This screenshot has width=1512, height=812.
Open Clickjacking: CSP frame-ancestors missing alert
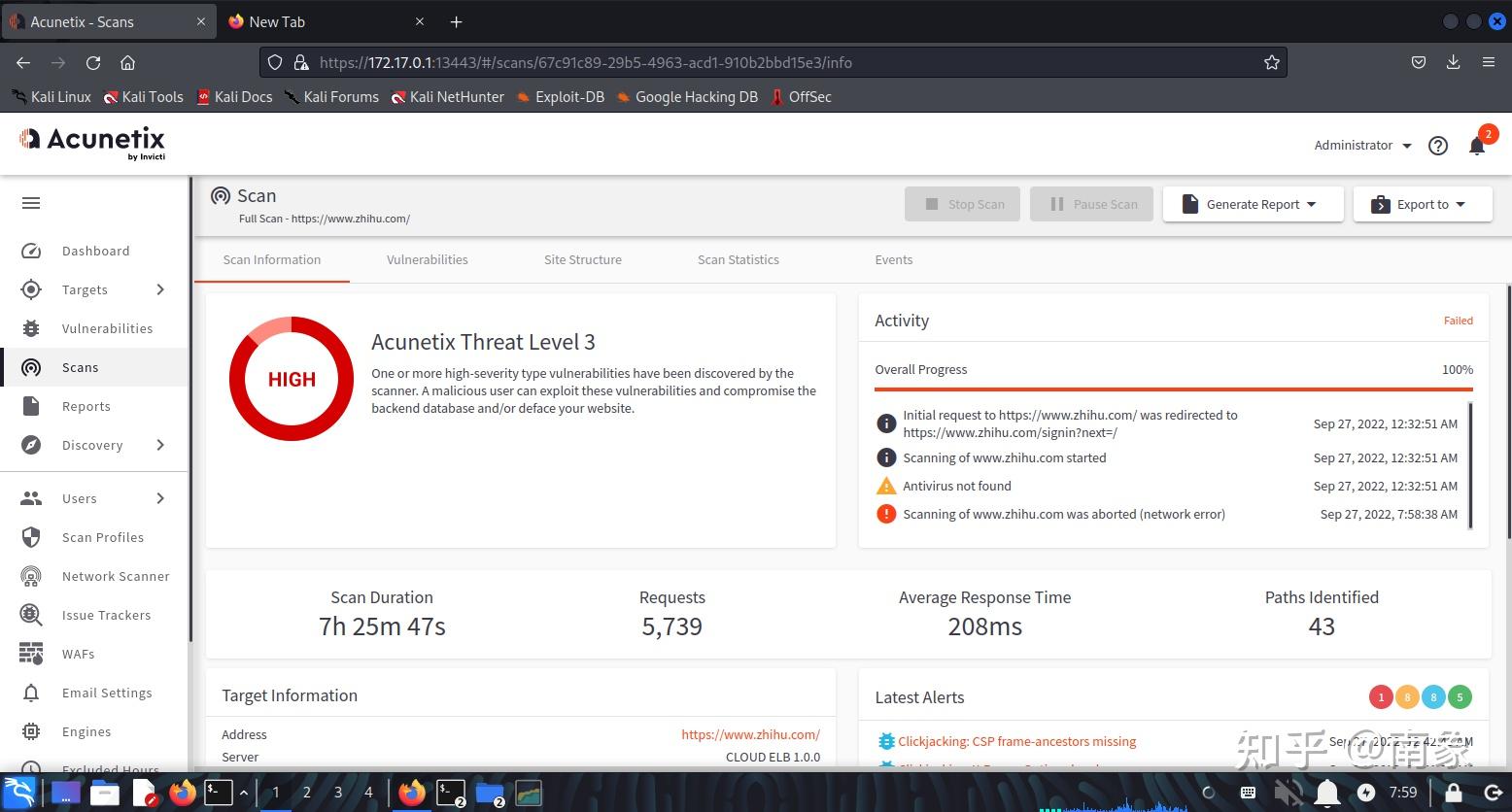tap(1016, 741)
